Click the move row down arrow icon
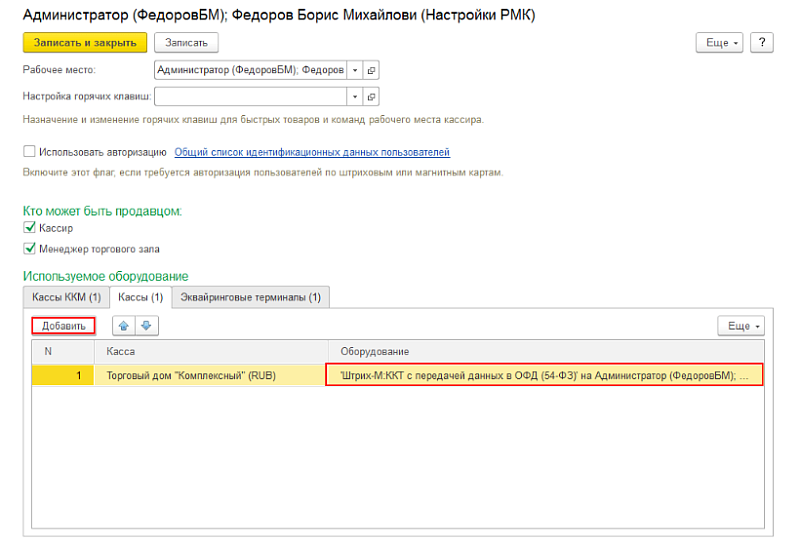 [146, 326]
